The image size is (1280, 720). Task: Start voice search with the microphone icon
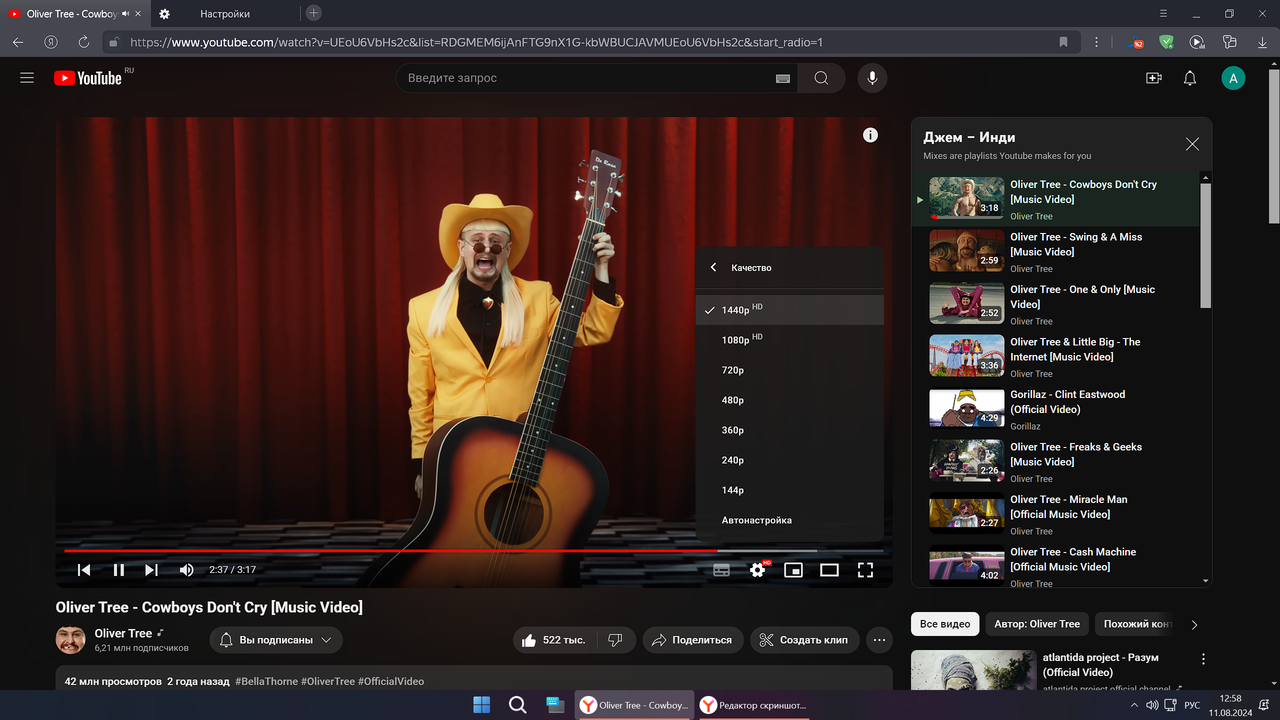point(872,78)
